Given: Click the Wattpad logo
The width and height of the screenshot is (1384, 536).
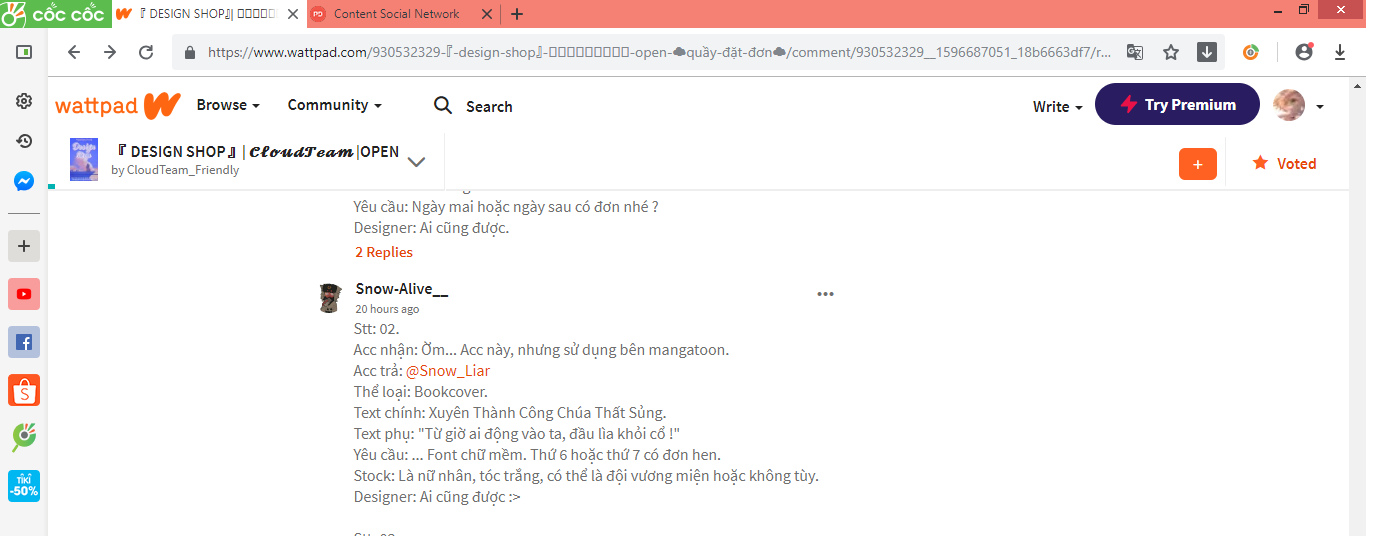Looking at the screenshot, I should click(x=117, y=105).
